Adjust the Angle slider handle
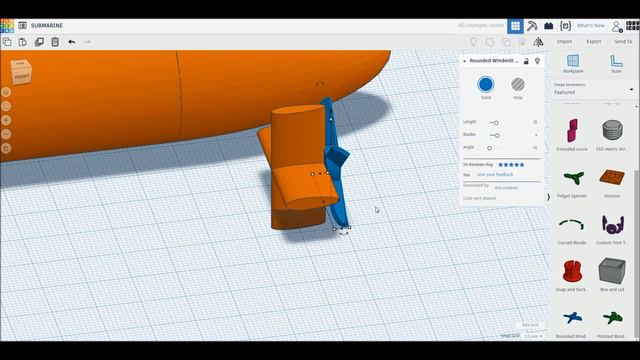 tap(489, 148)
